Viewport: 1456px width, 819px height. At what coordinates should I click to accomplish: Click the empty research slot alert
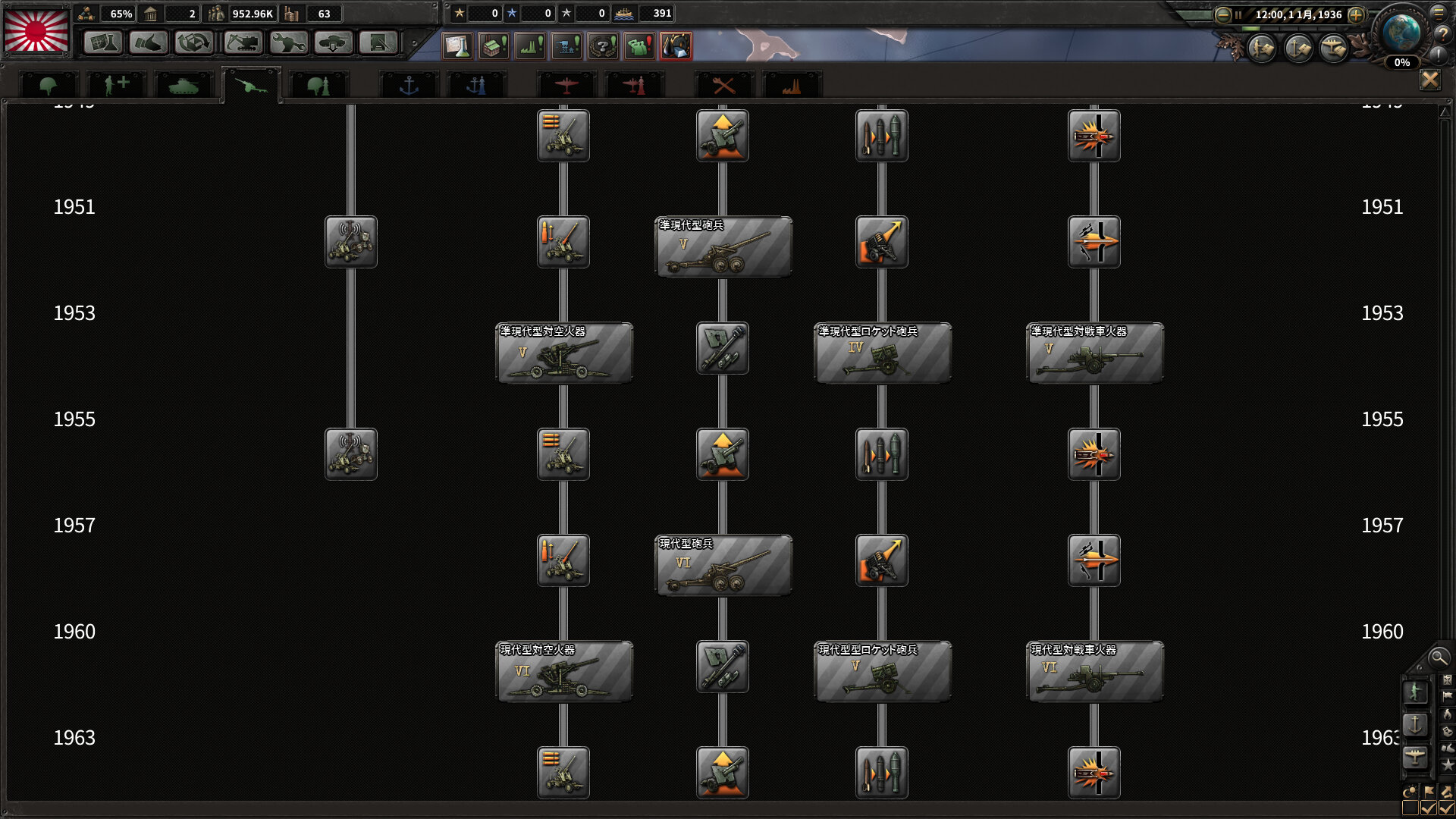click(457, 47)
